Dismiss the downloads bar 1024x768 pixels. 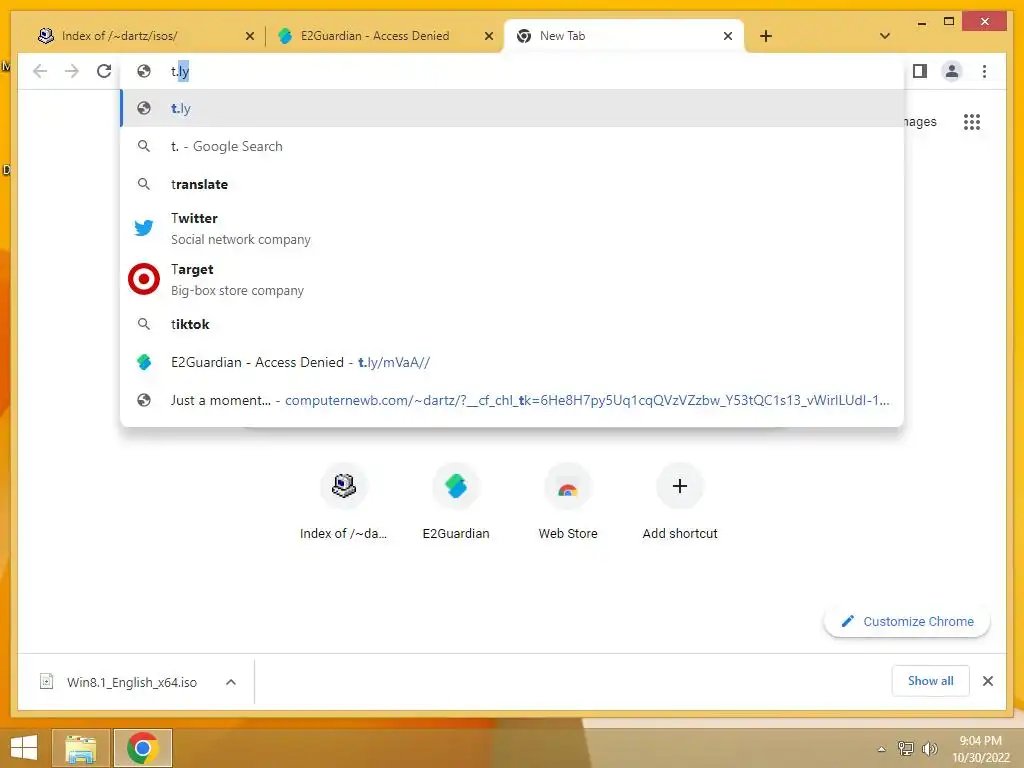(987, 681)
